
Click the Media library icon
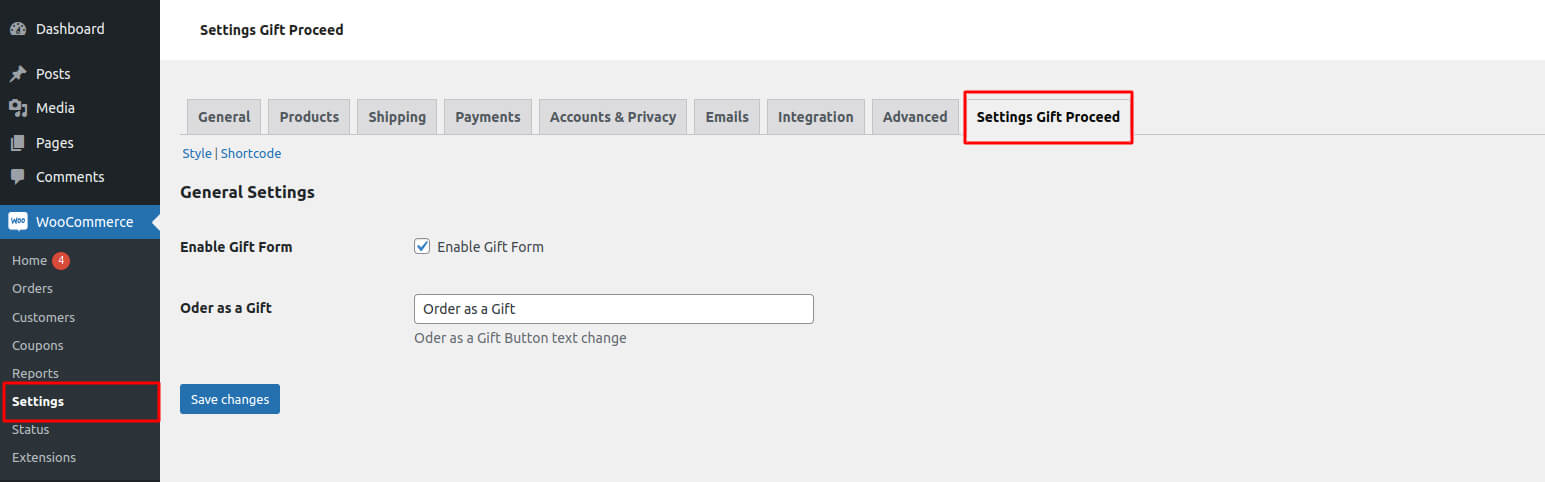point(17,108)
